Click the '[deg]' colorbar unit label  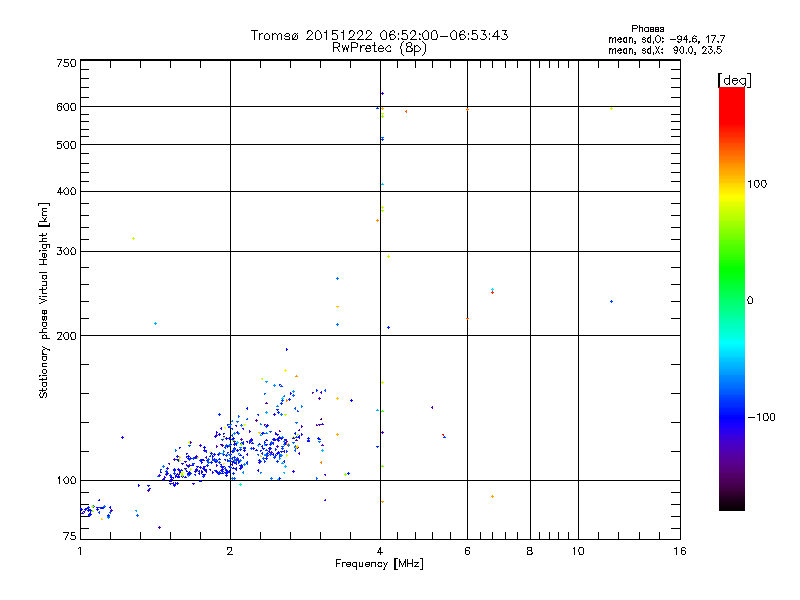[734, 80]
